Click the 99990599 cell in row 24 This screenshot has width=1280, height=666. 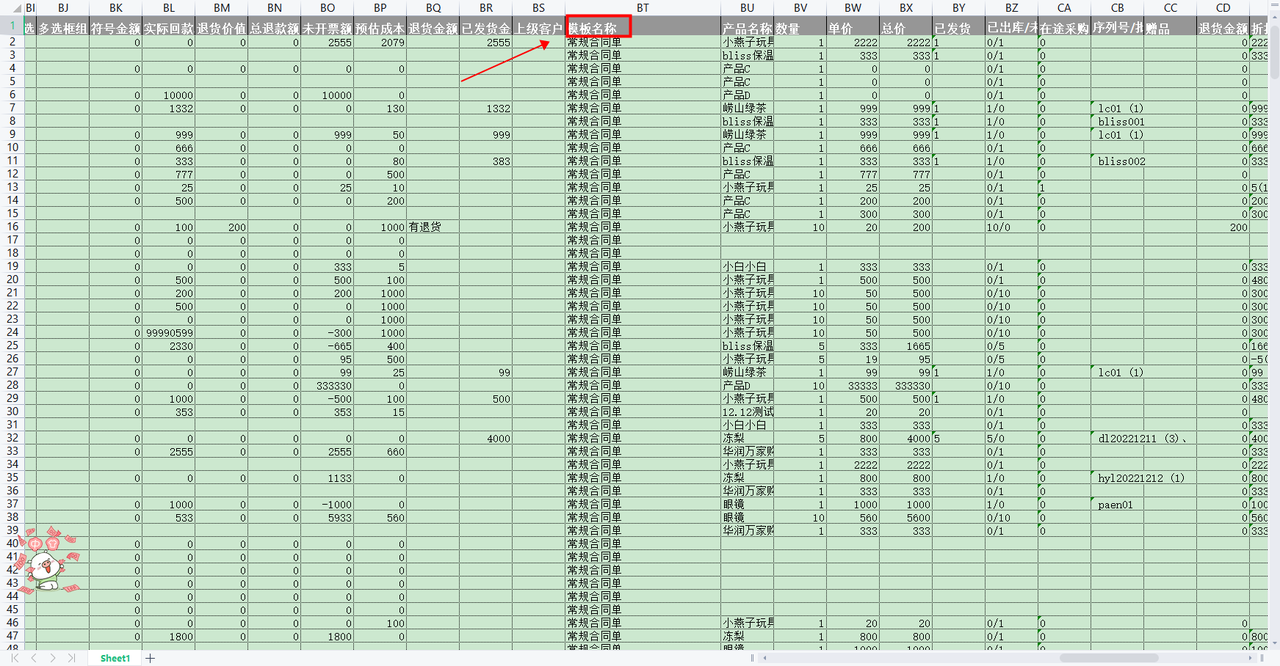point(169,332)
